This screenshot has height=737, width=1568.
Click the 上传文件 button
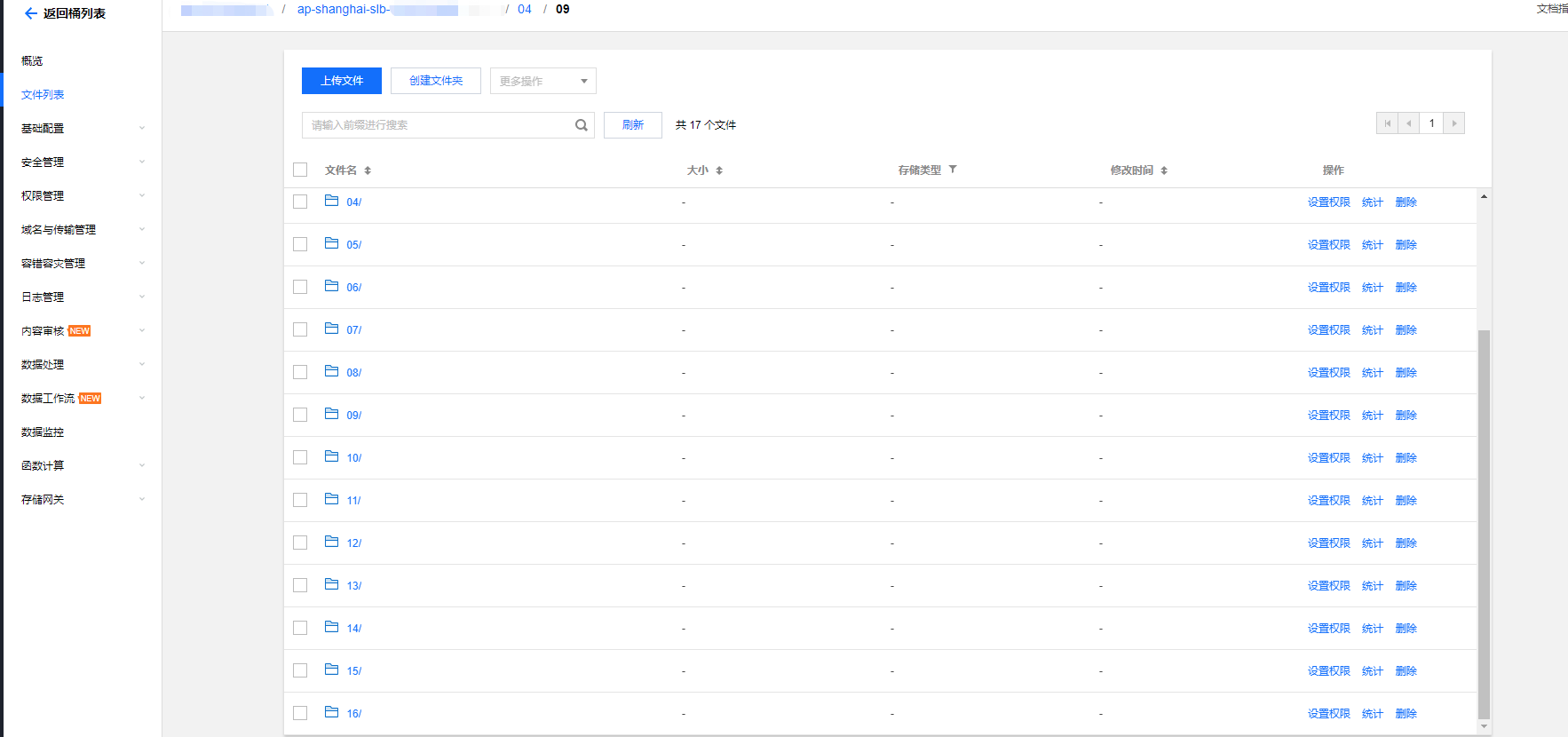342,81
